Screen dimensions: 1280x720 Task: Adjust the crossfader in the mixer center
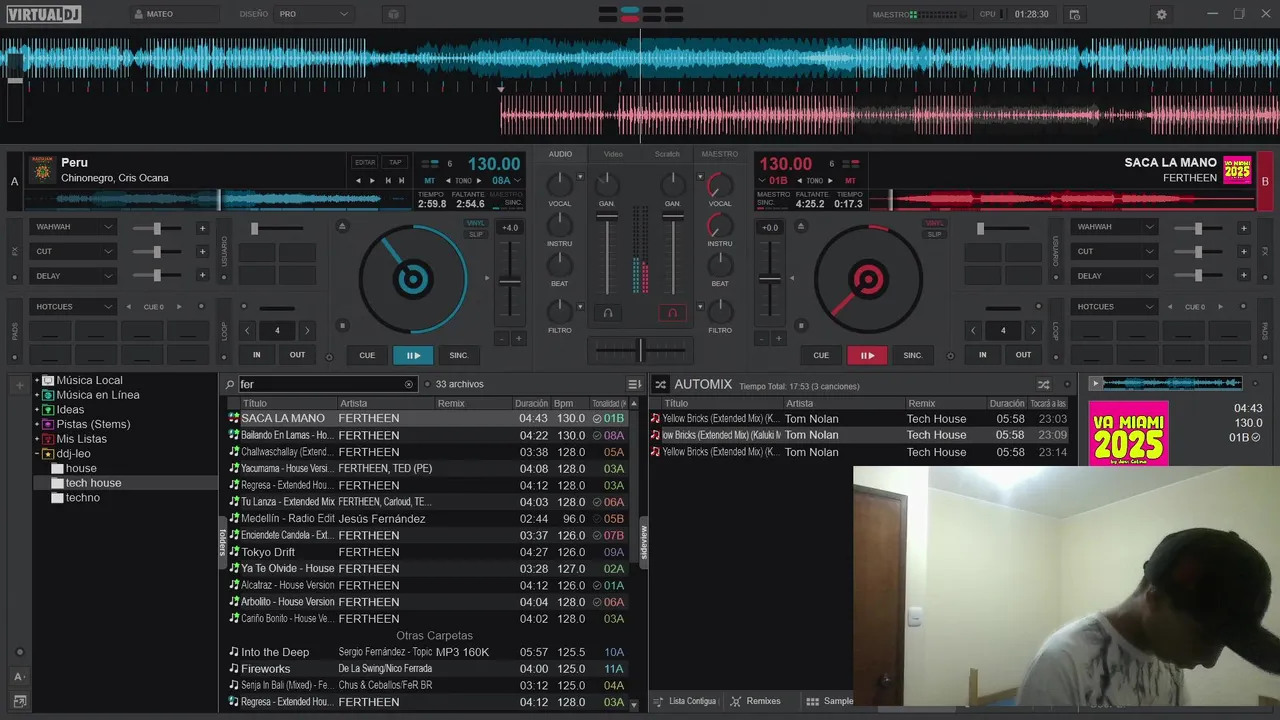(x=640, y=349)
